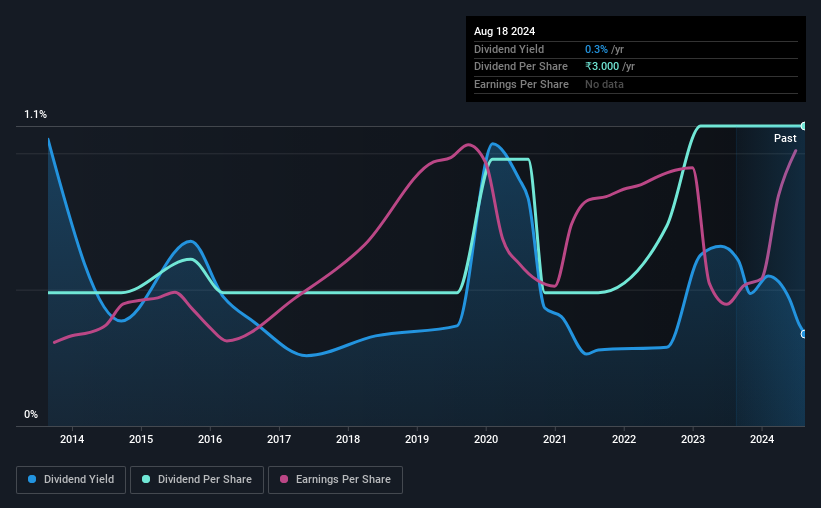Select the 2016 x-axis label
821x508 pixels.
210,439
